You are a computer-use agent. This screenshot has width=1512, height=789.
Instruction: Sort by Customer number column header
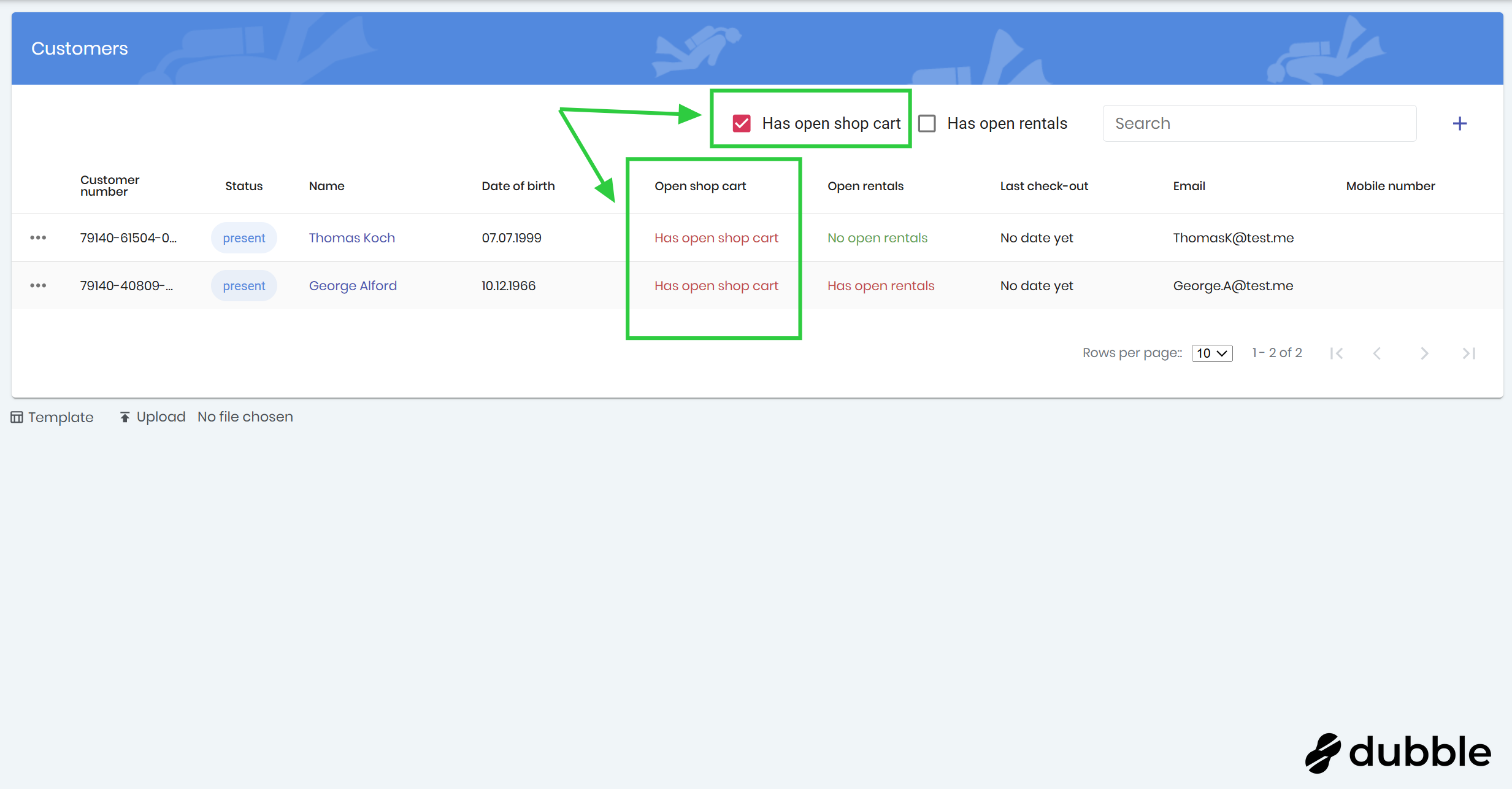click(x=110, y=186)
